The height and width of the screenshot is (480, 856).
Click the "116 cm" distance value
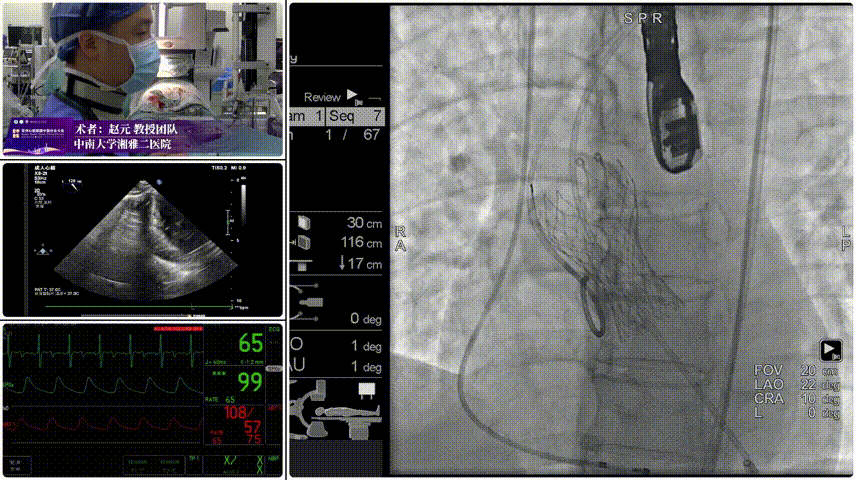point(361,242)
